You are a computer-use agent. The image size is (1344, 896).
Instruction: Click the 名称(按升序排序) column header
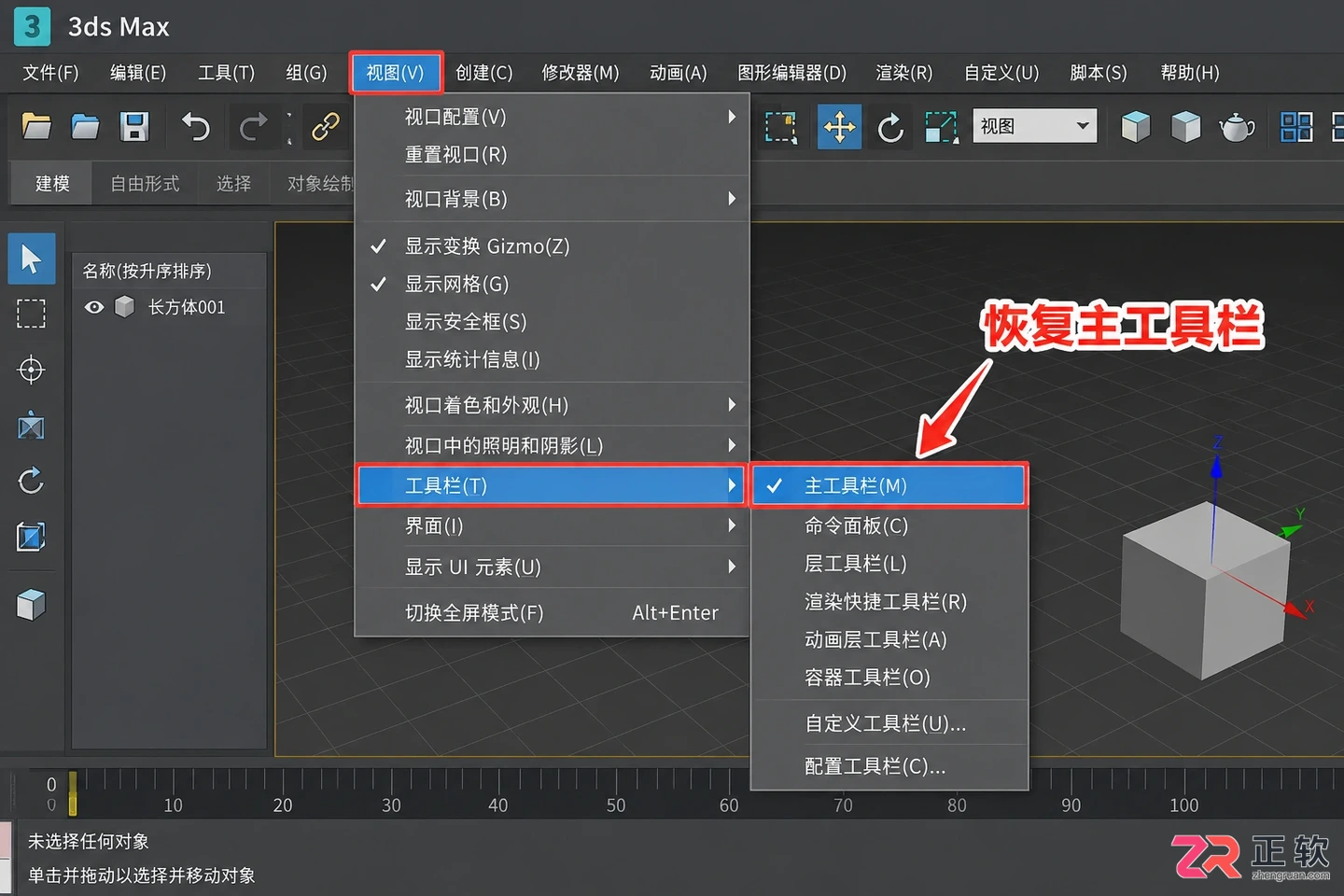(x=169, y=271)
